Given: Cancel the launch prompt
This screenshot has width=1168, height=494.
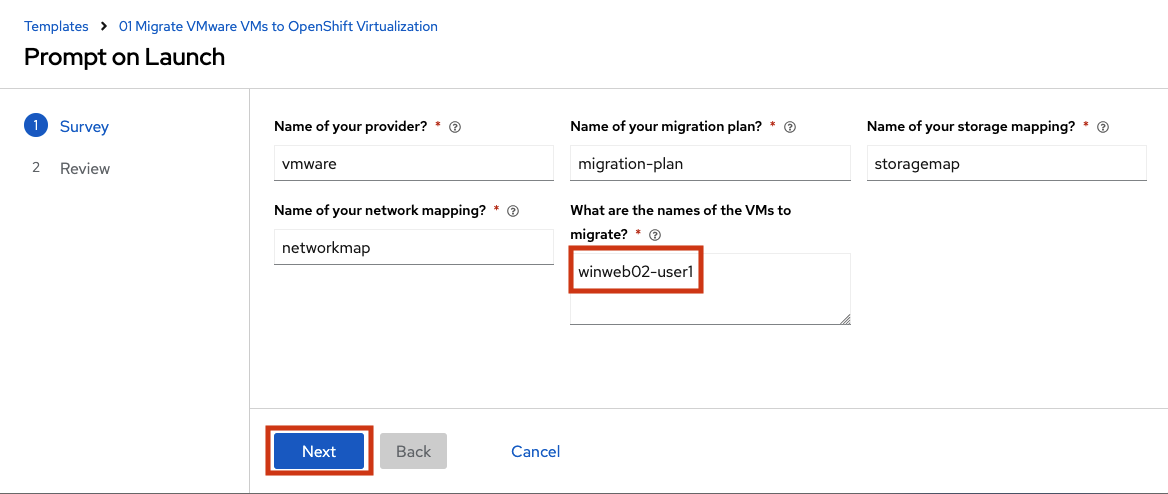Looking at the screenshot, I should [x=536, y=451].
